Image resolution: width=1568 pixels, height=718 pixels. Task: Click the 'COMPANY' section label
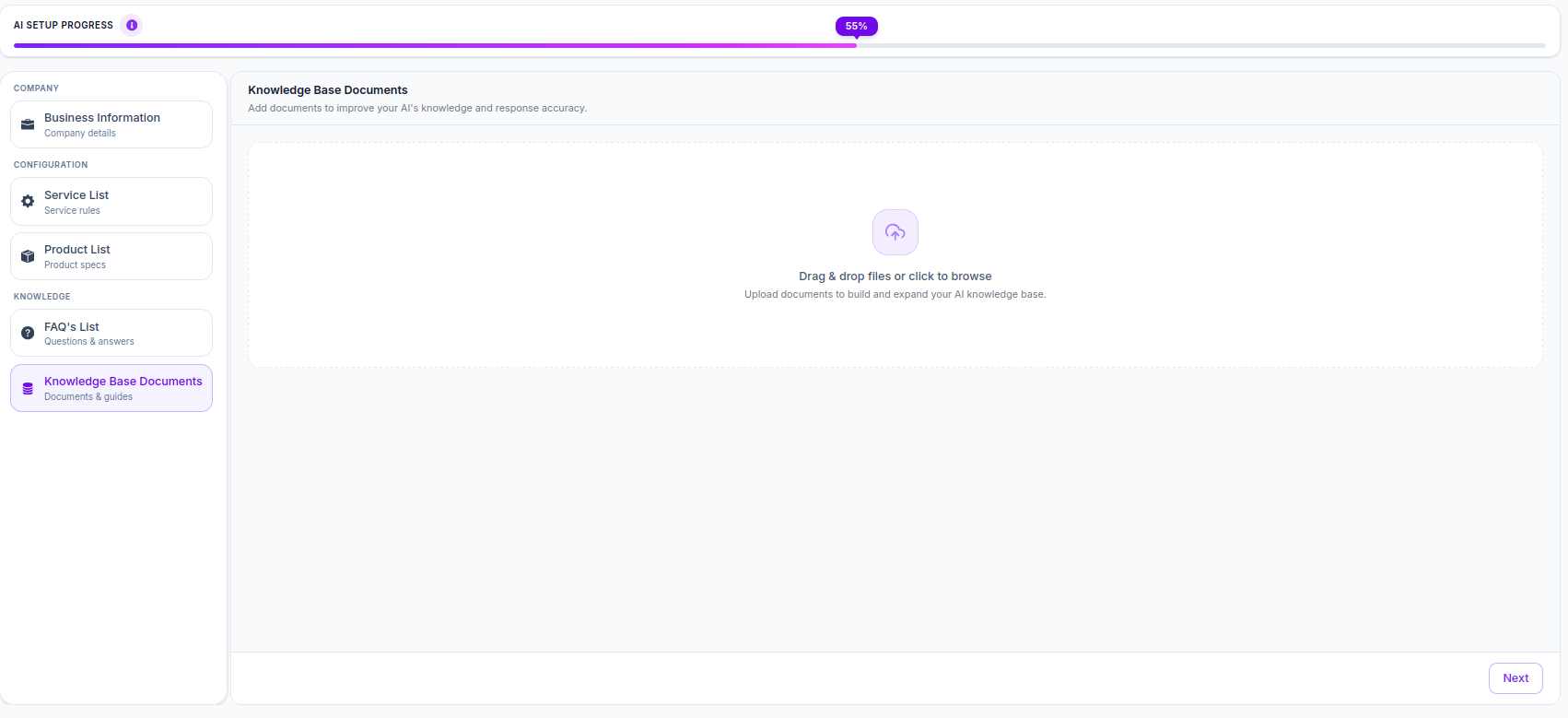[36, 88]
